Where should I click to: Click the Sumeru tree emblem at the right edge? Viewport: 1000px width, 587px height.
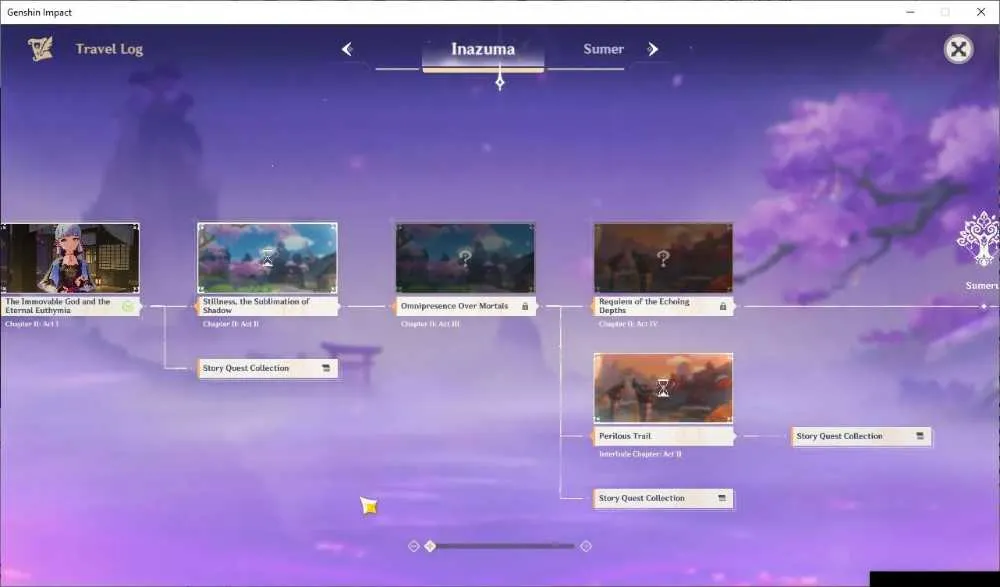tap(980, 239)
